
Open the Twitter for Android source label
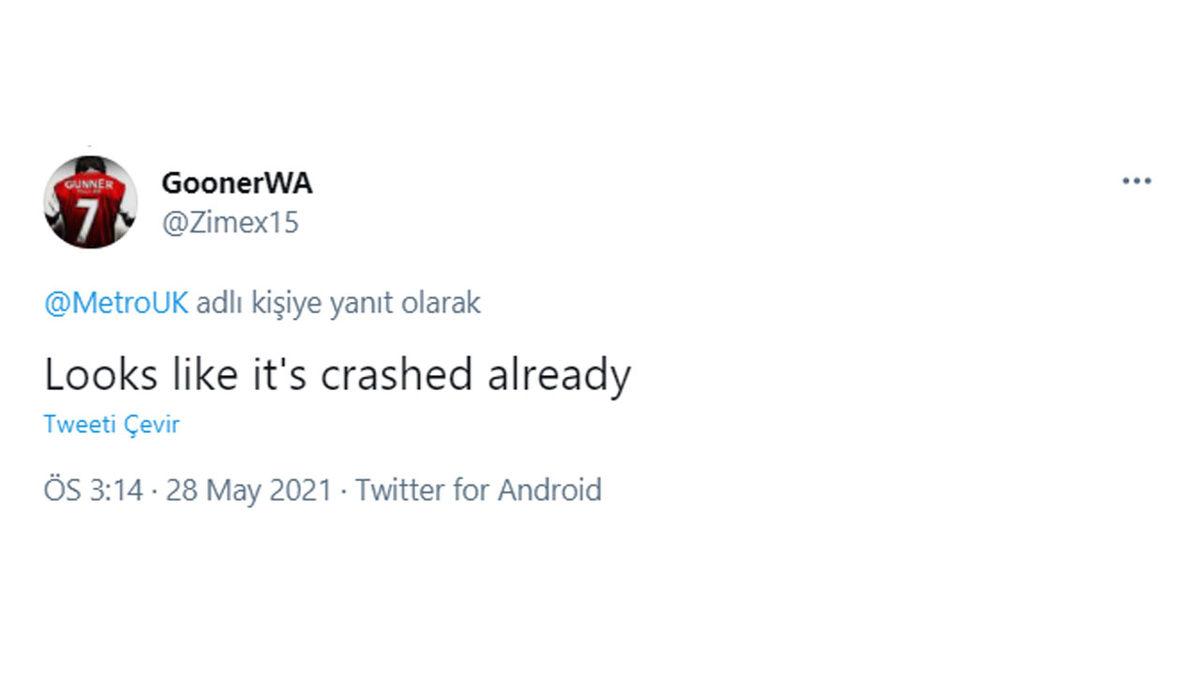478,490
